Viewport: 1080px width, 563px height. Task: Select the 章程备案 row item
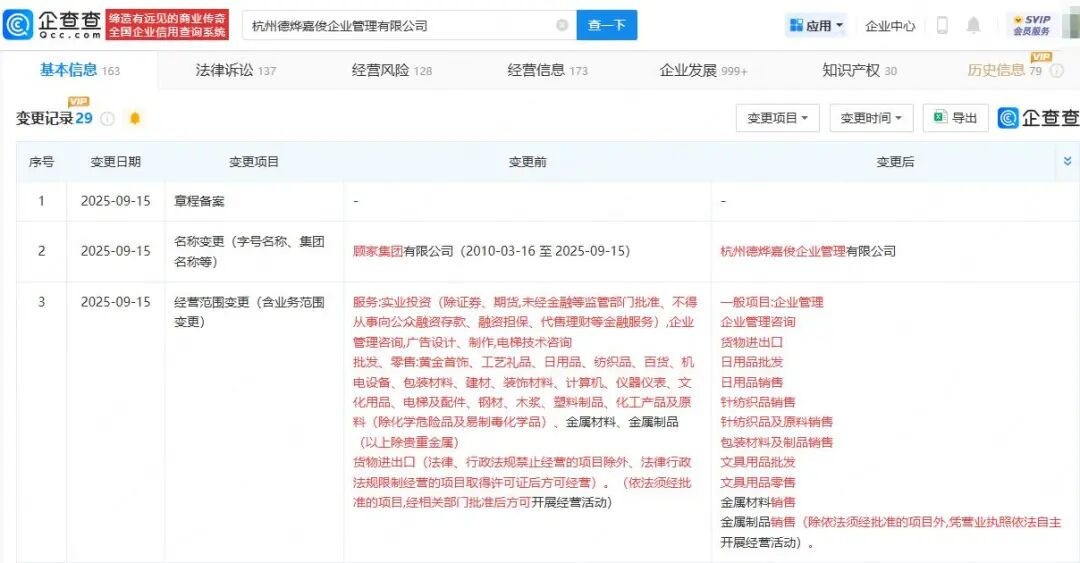[199, 201]
